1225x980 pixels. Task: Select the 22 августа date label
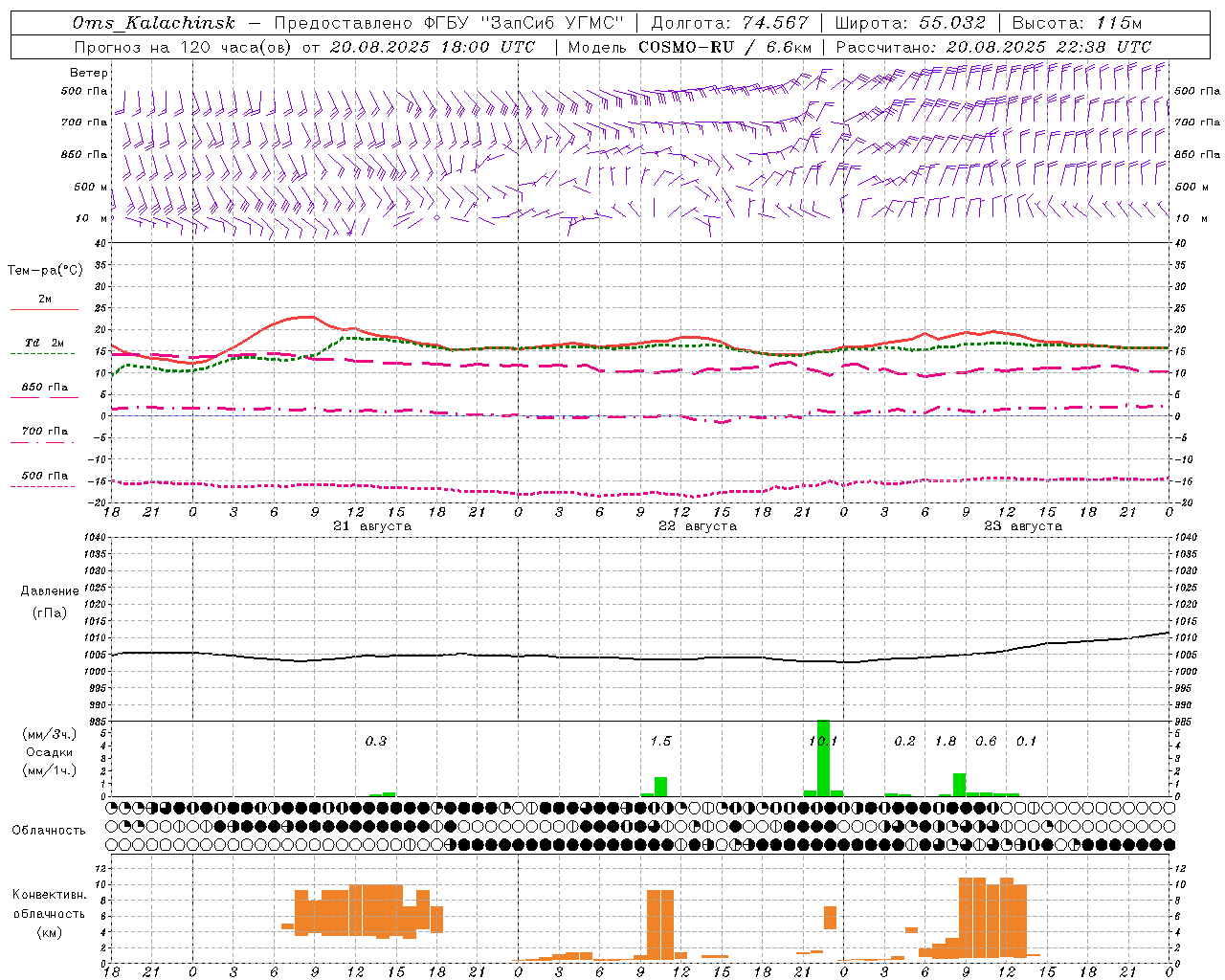(x=698, y=526)
